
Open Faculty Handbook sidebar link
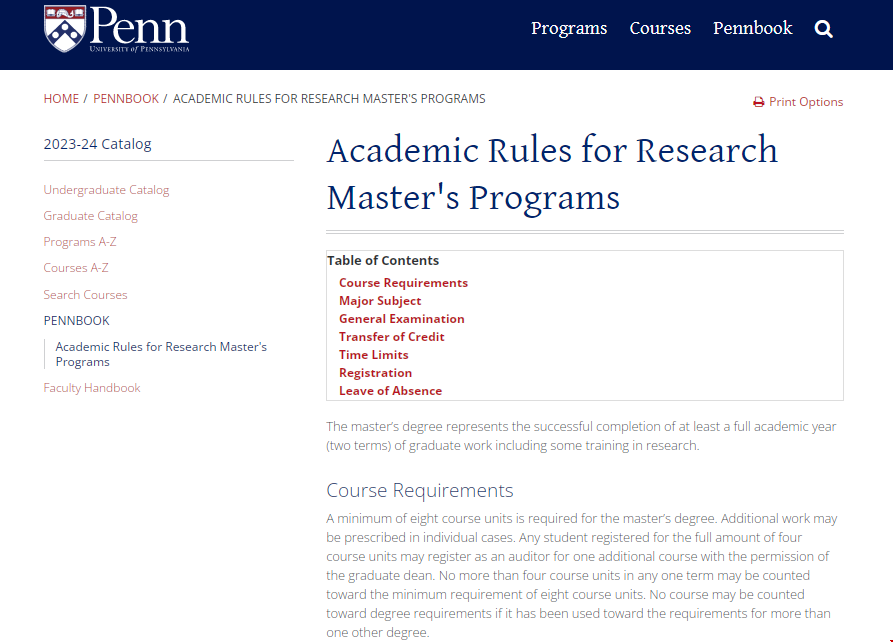(92, 388)
